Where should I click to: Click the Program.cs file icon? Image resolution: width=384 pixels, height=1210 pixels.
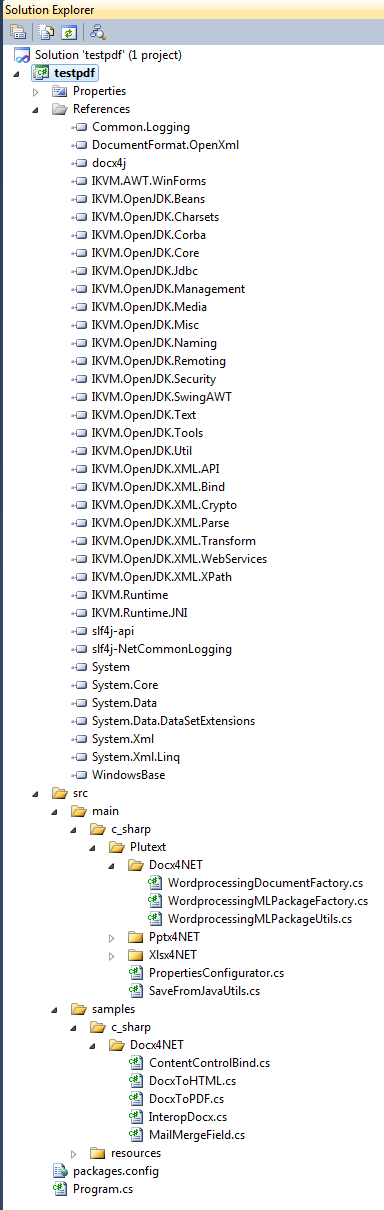click(x=60, y=1188)
